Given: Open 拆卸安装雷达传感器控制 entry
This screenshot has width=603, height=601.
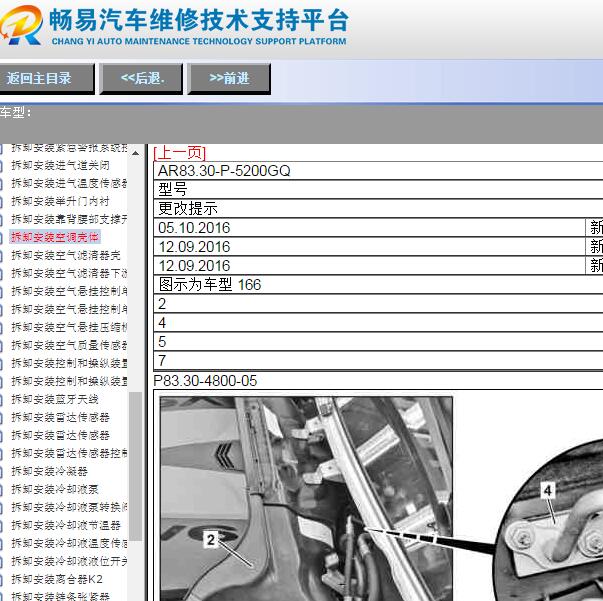Looking at the screenshot, I should click(x=69, y=453).
